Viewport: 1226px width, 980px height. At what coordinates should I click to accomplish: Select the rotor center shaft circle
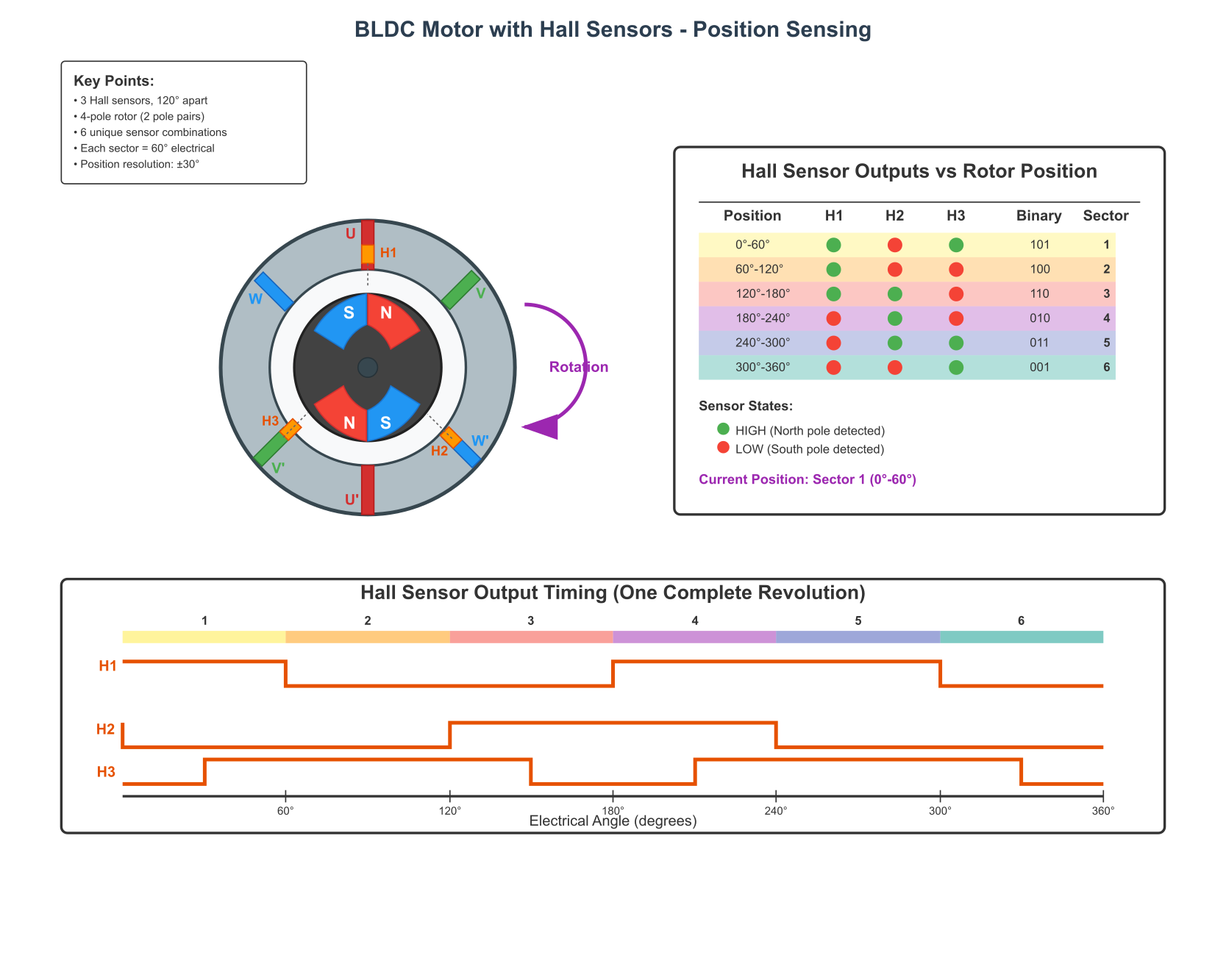coord(368,368)
